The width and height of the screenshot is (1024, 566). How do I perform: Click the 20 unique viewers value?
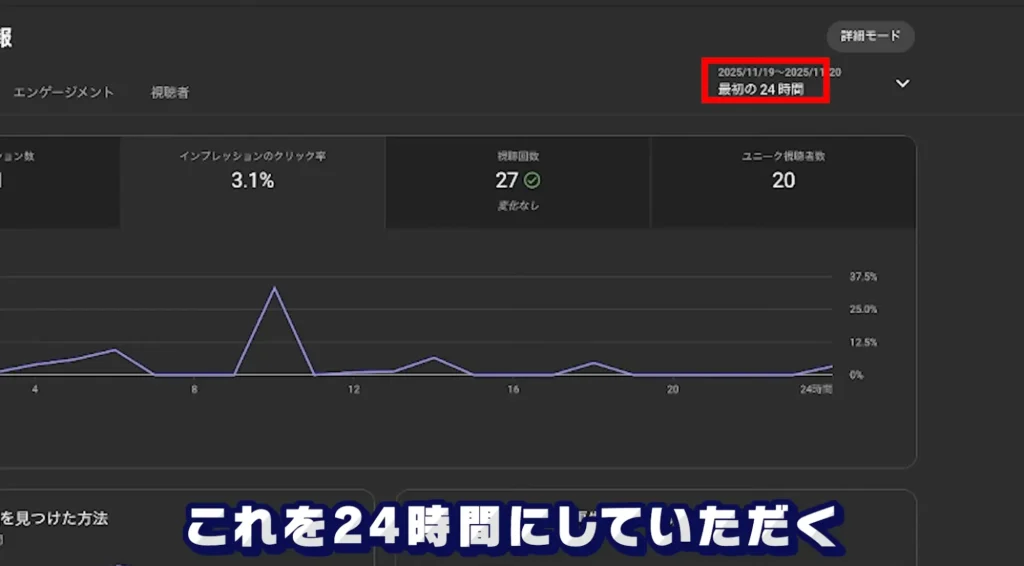[783, 181]
